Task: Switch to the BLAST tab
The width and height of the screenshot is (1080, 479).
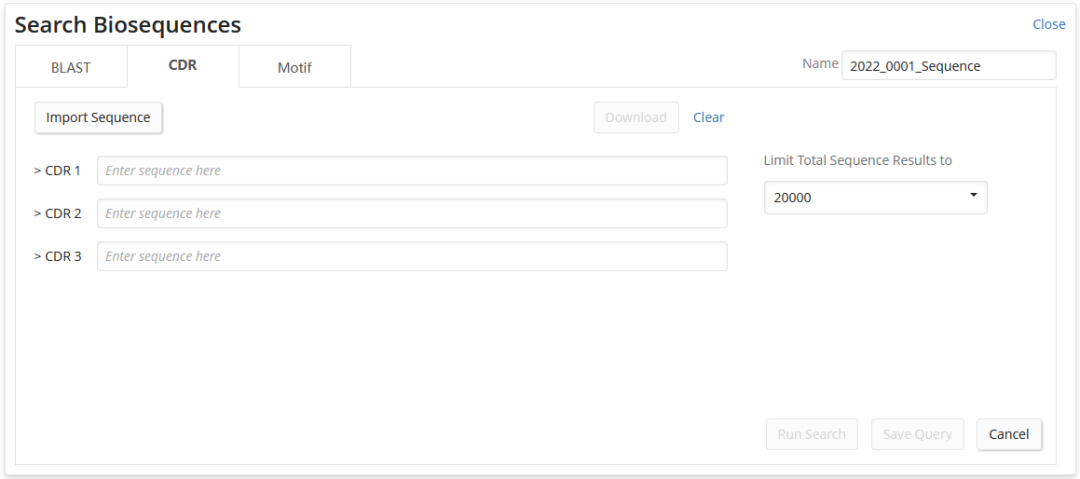Action: [x=71, y=68]
